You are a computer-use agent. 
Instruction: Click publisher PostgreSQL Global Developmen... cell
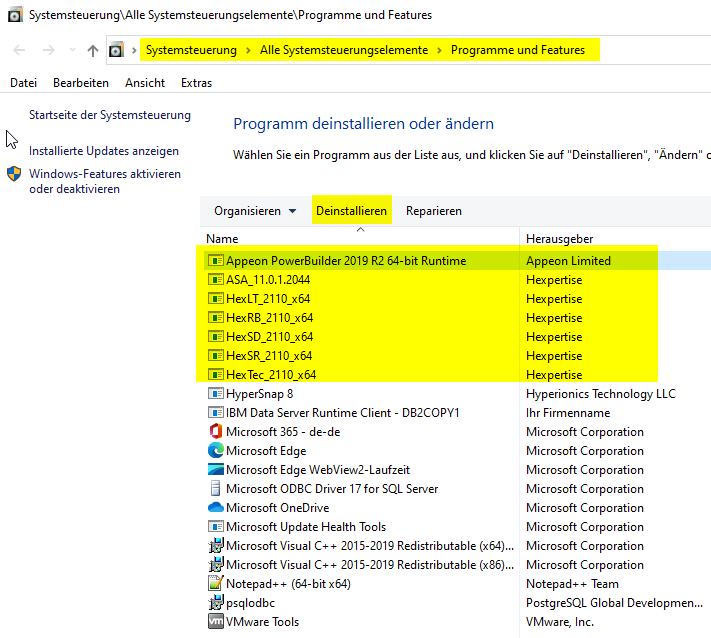(x=614, y=603)
